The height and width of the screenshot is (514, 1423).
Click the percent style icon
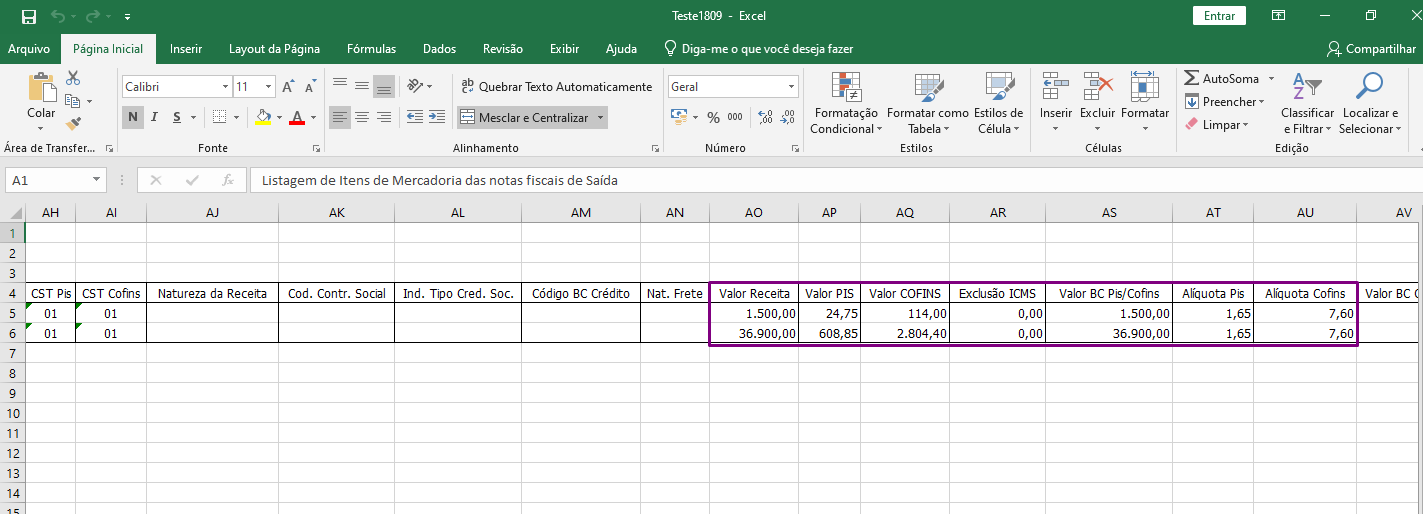[x=713, y=118]
